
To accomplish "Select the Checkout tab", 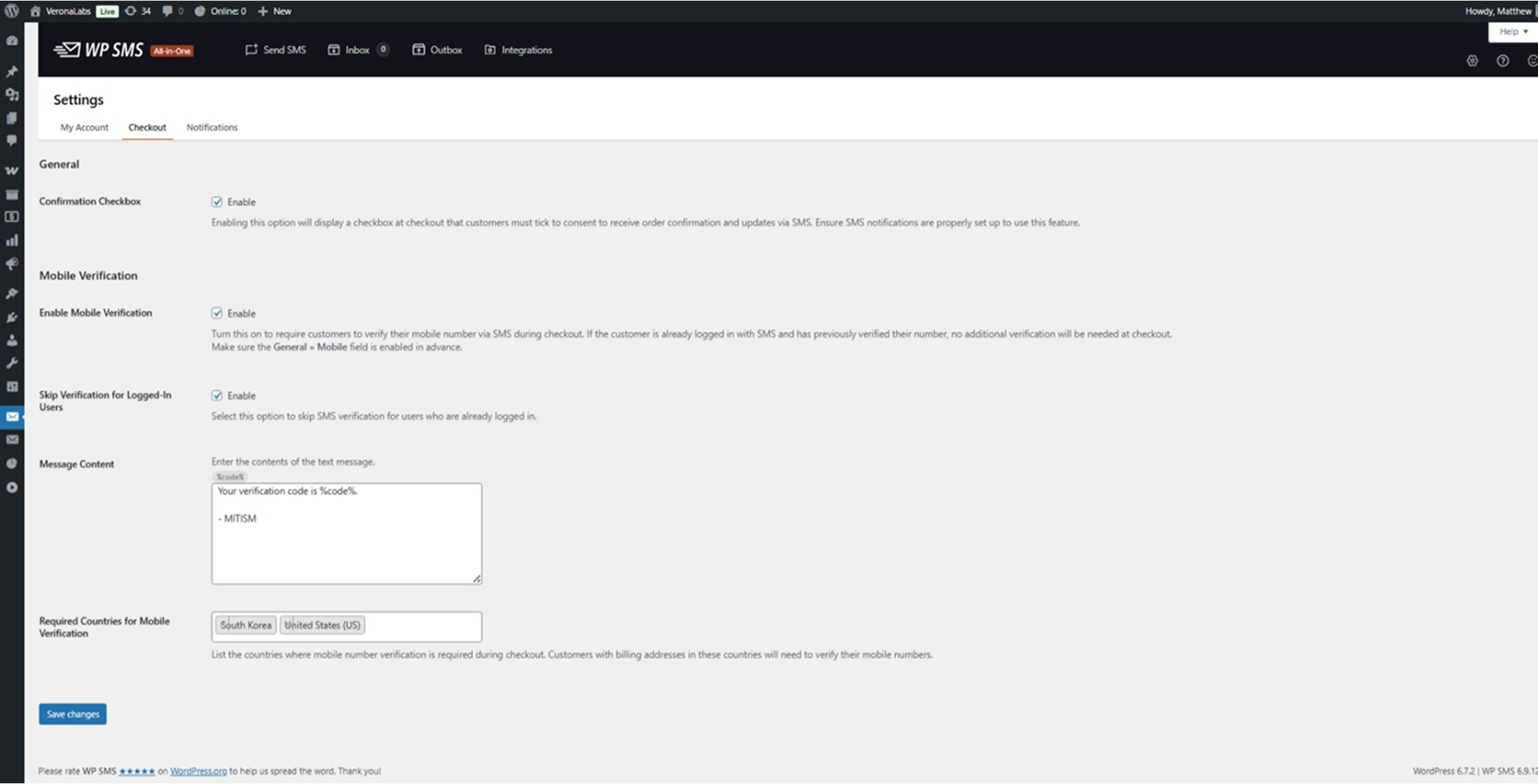I will tap(147, 127).
